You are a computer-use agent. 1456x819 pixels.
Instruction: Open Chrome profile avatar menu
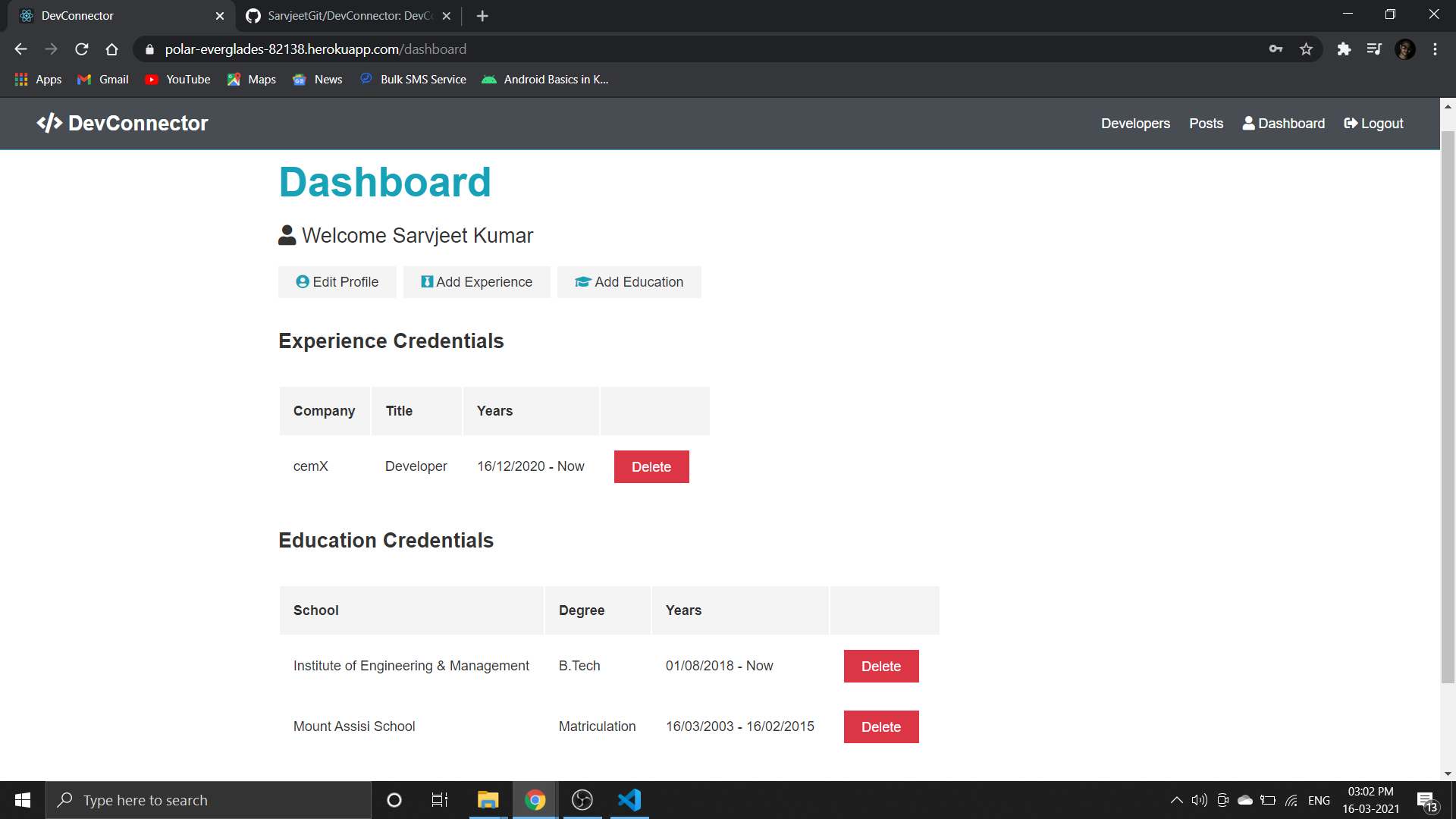point(1404,49)
